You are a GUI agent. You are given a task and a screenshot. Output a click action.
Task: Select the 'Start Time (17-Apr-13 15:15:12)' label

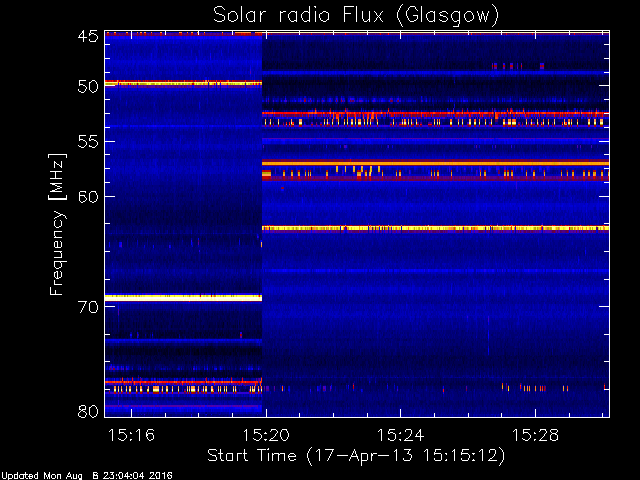tap(356, 456)
